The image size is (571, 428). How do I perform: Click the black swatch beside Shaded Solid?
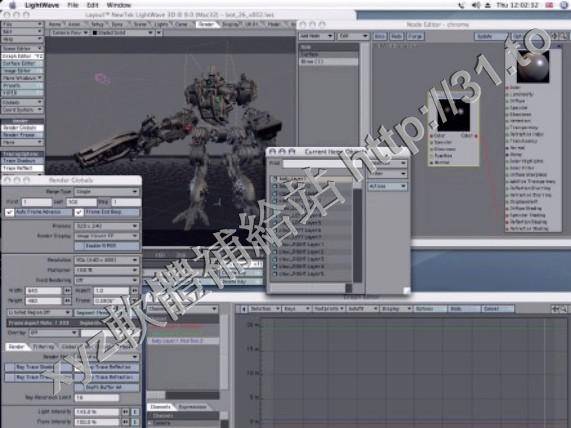pyautogui.click(x=95, y=33)
